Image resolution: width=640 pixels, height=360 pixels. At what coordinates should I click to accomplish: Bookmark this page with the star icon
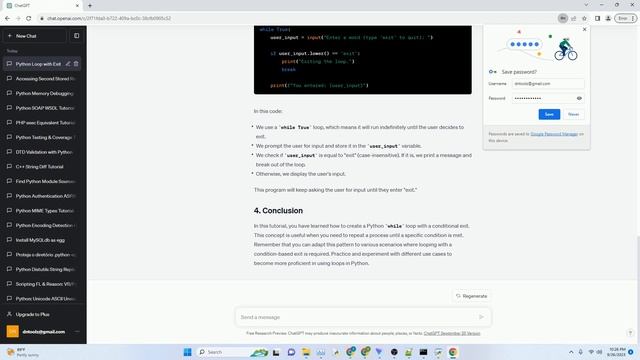tap(584, 18)
